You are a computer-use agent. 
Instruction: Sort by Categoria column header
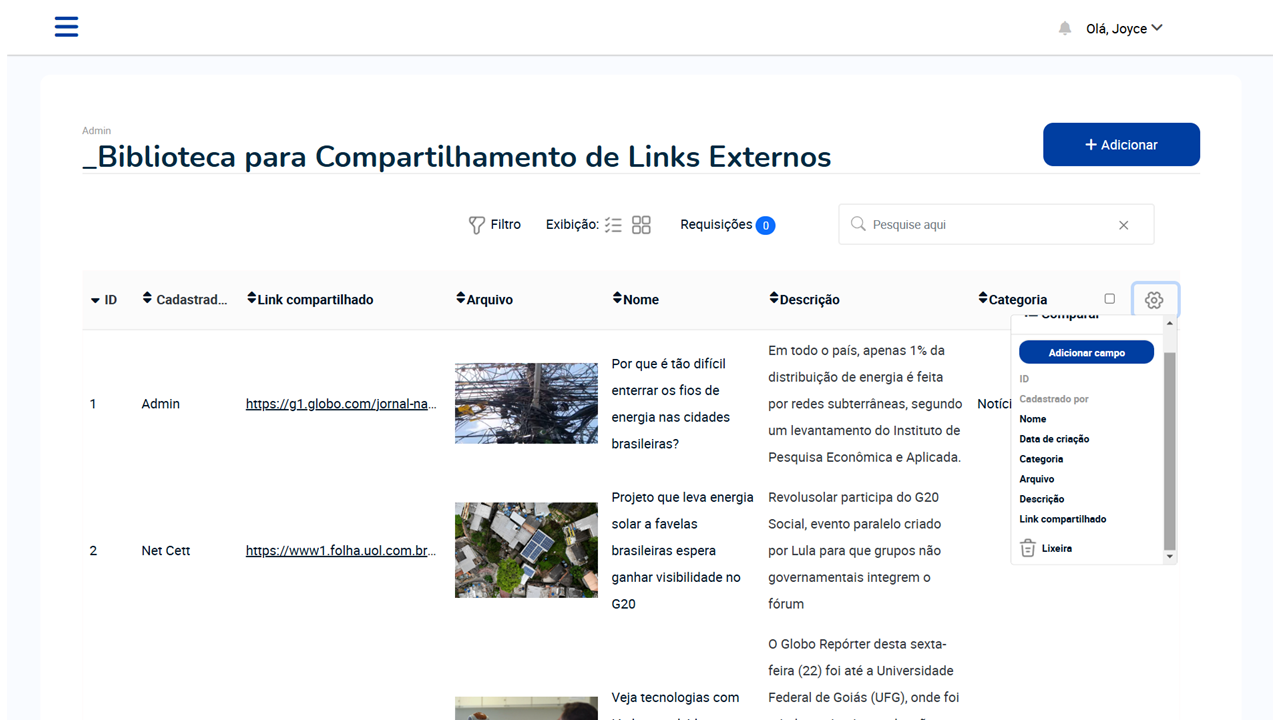pyautogui.click(x=1012, y=299)
